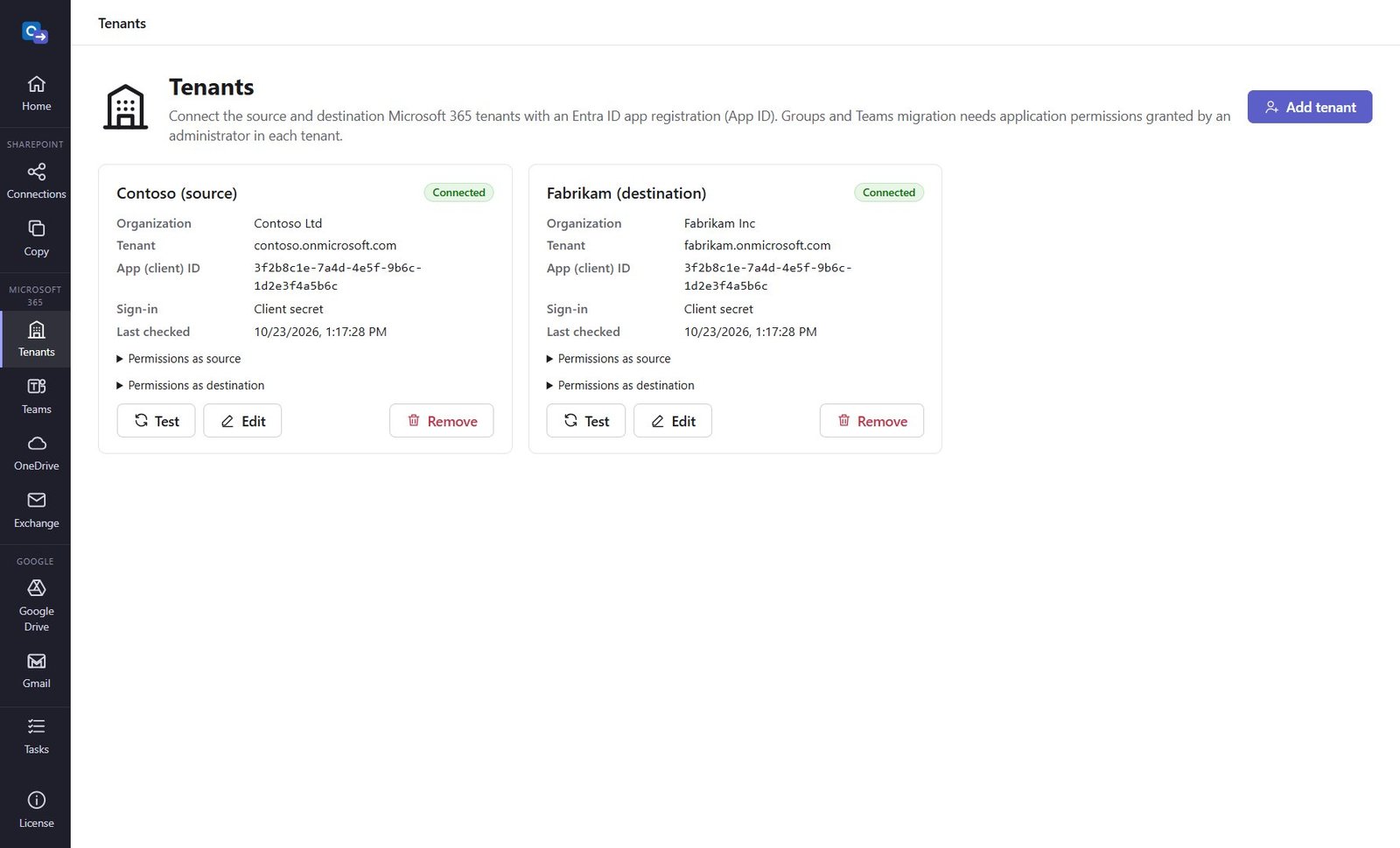
Task: Expand Contoso's Permissions as source
Action: pyautogui.click(x=178, y=359)
